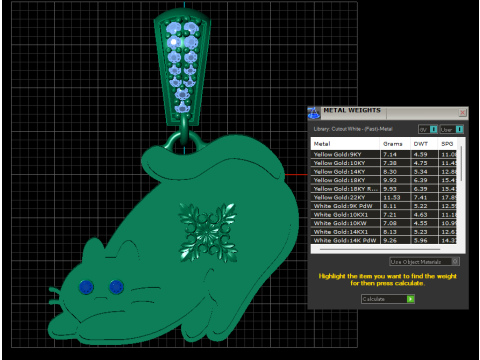Click the Metal Weights wizard hat icon
Screen dimensions: 480x360
click(x=313, y=113)
